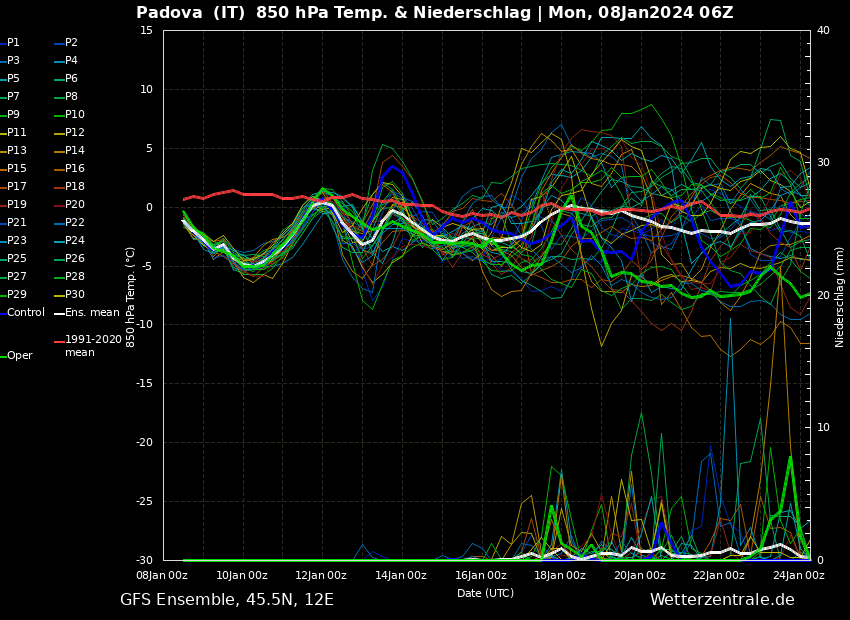Pick the '-20' temperature tick label
This screenshot has height=620, width=850.
[x=144, y=443]
